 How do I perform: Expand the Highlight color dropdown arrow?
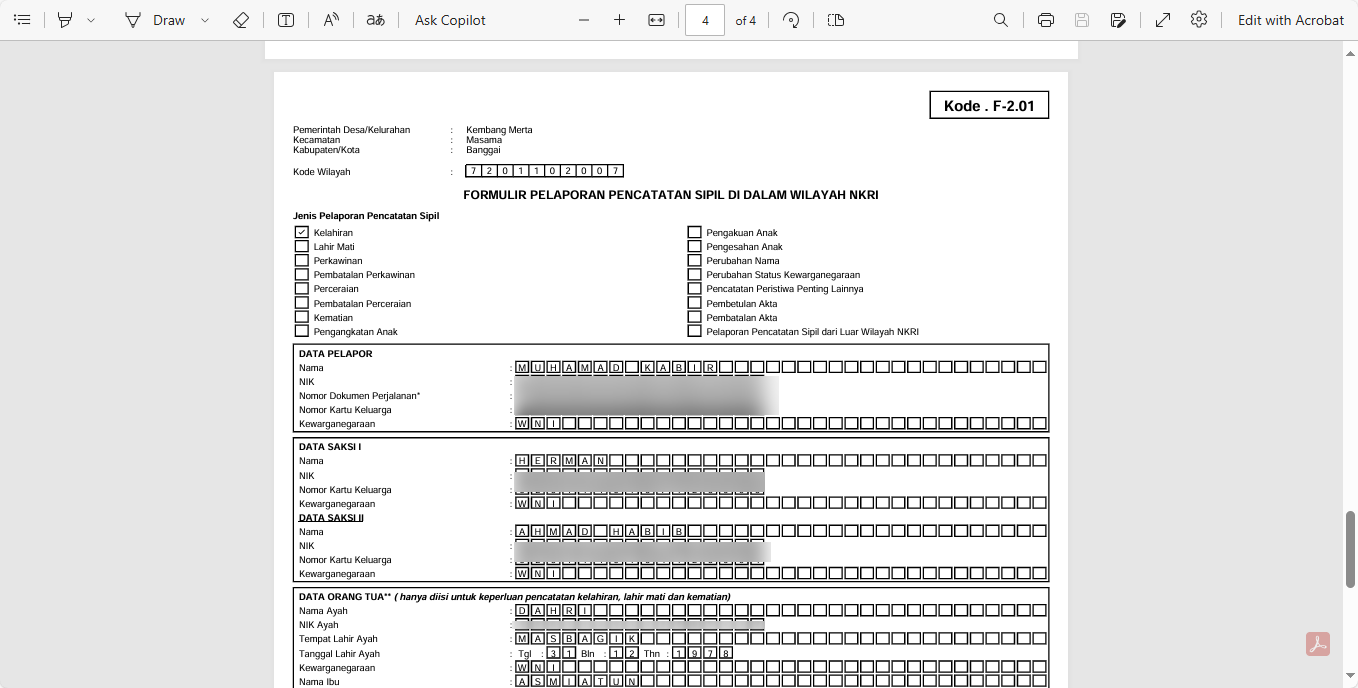tap(91, 20)
